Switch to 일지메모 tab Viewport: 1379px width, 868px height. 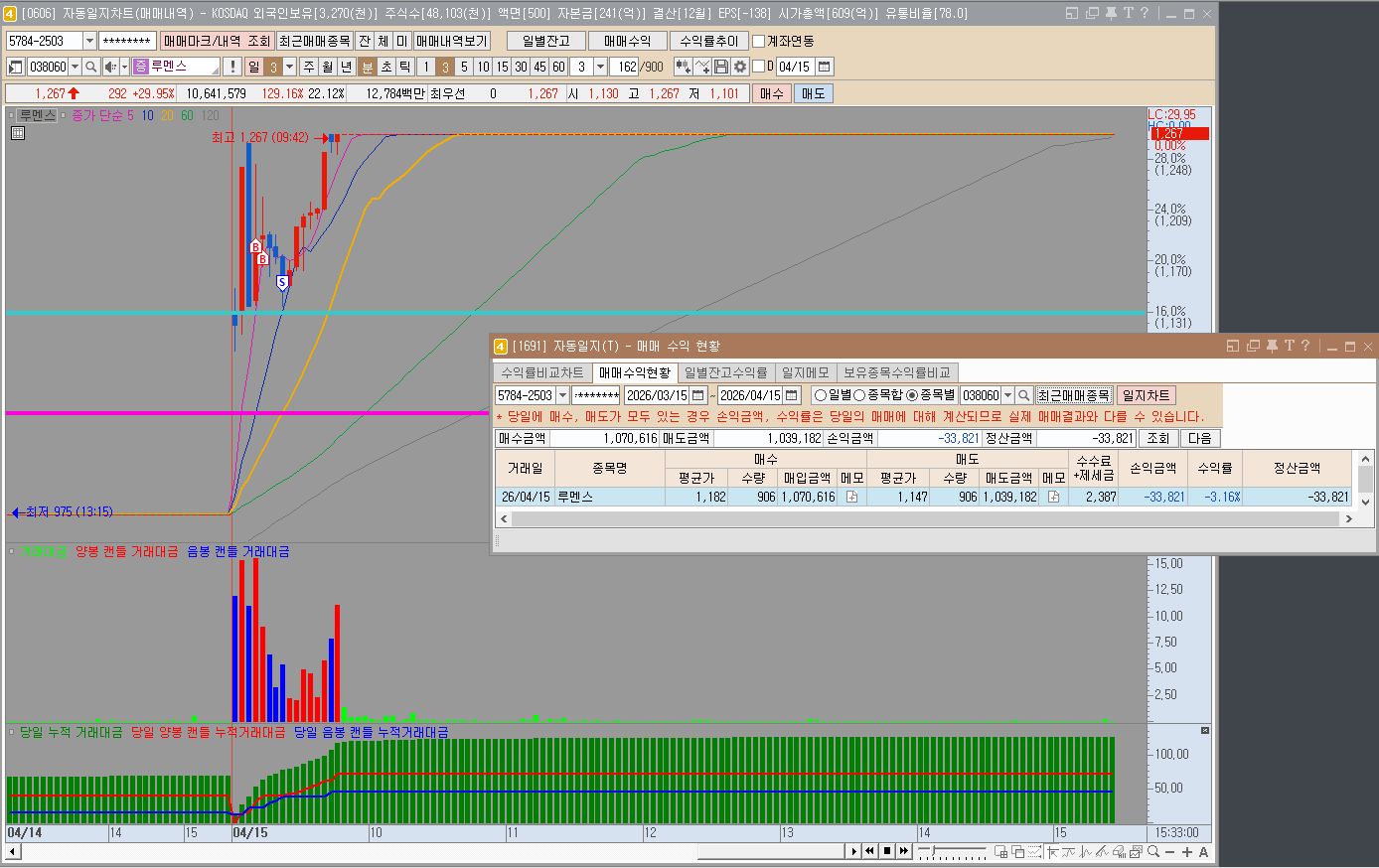(x=805, y=372)
